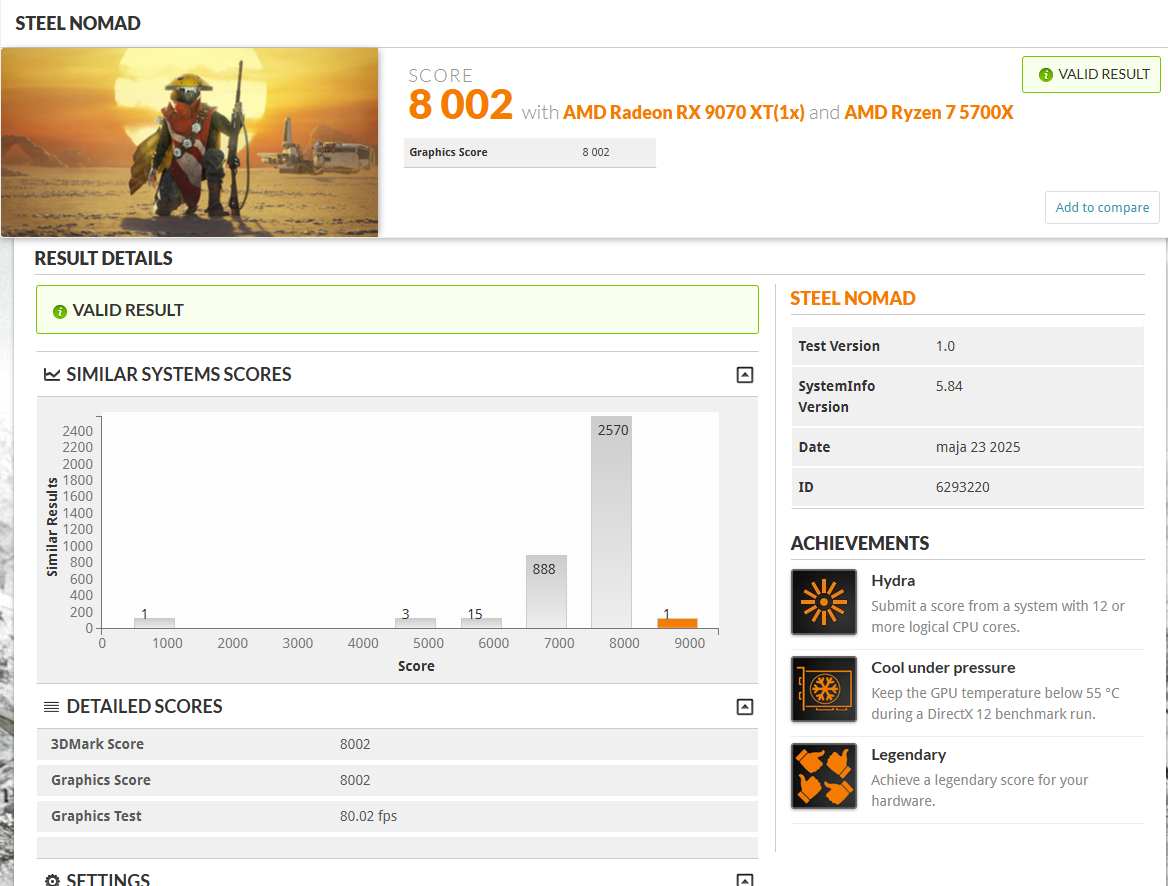Click the Legendary achievement icon

[x=824, y=776]
